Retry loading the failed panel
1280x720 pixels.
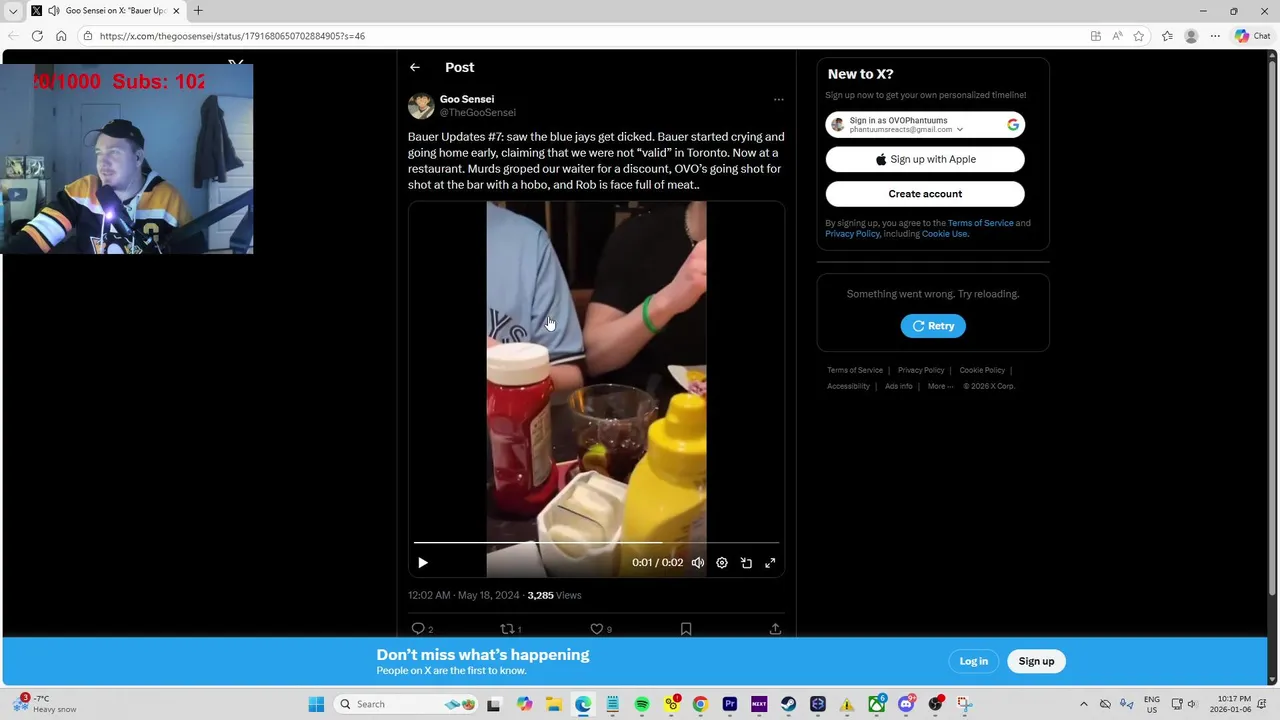pos(933,326)
